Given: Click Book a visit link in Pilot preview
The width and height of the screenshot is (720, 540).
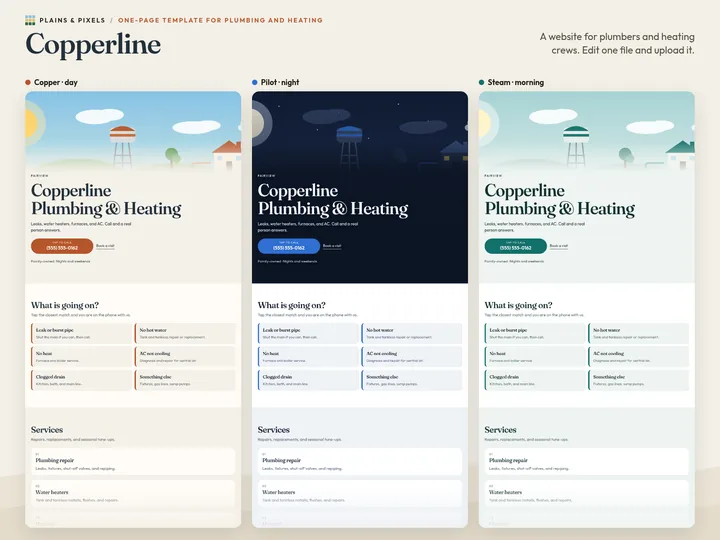Looking at the screenshot, I should pos(332,246).
